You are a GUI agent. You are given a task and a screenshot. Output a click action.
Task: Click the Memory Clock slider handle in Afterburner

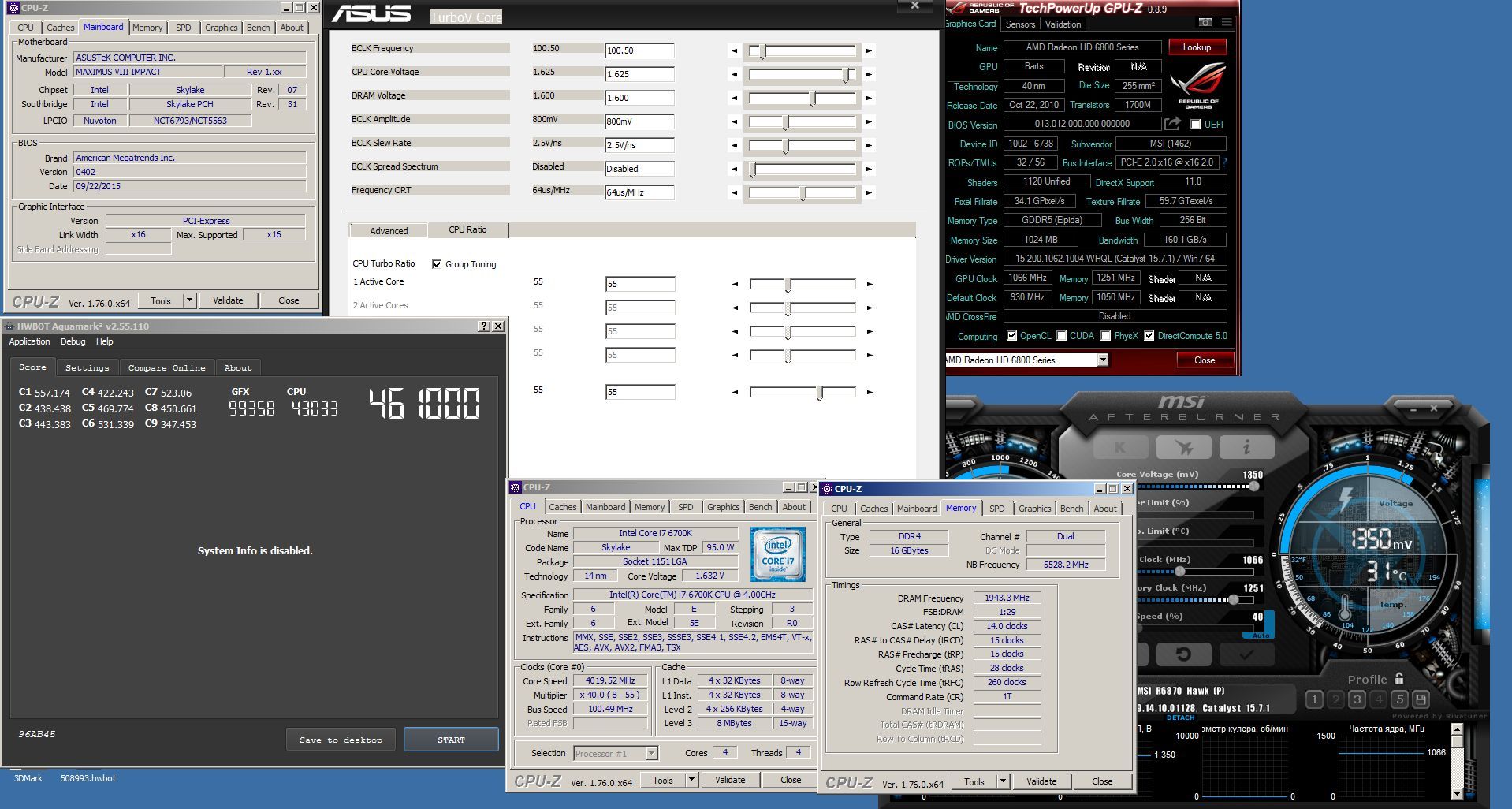pos(1234,600)
